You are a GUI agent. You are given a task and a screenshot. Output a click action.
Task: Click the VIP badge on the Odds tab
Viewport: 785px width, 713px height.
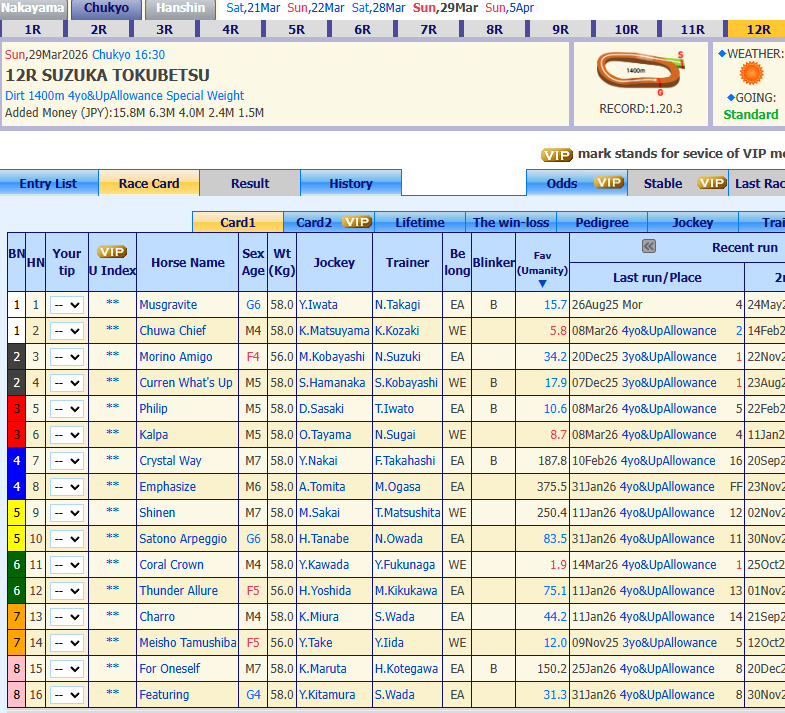coord(608,183)
